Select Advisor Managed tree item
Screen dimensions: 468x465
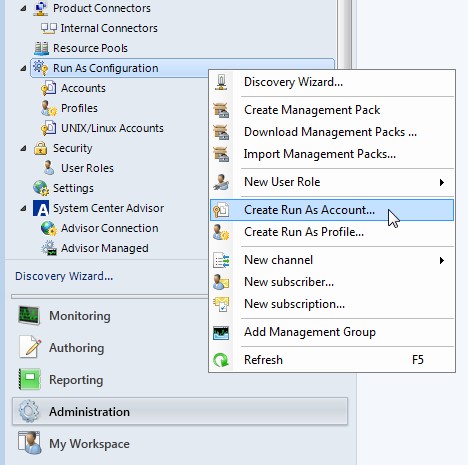pyautogui.click(x=105, y=248)
